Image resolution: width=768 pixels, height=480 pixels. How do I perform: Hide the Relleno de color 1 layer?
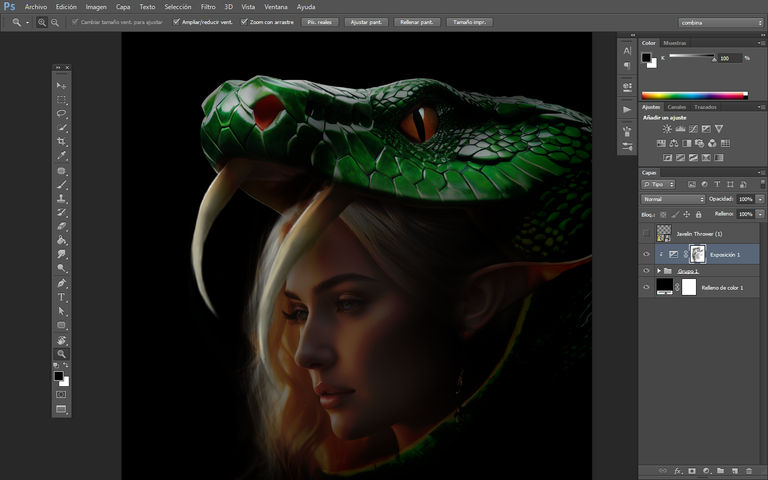point(646,287)
